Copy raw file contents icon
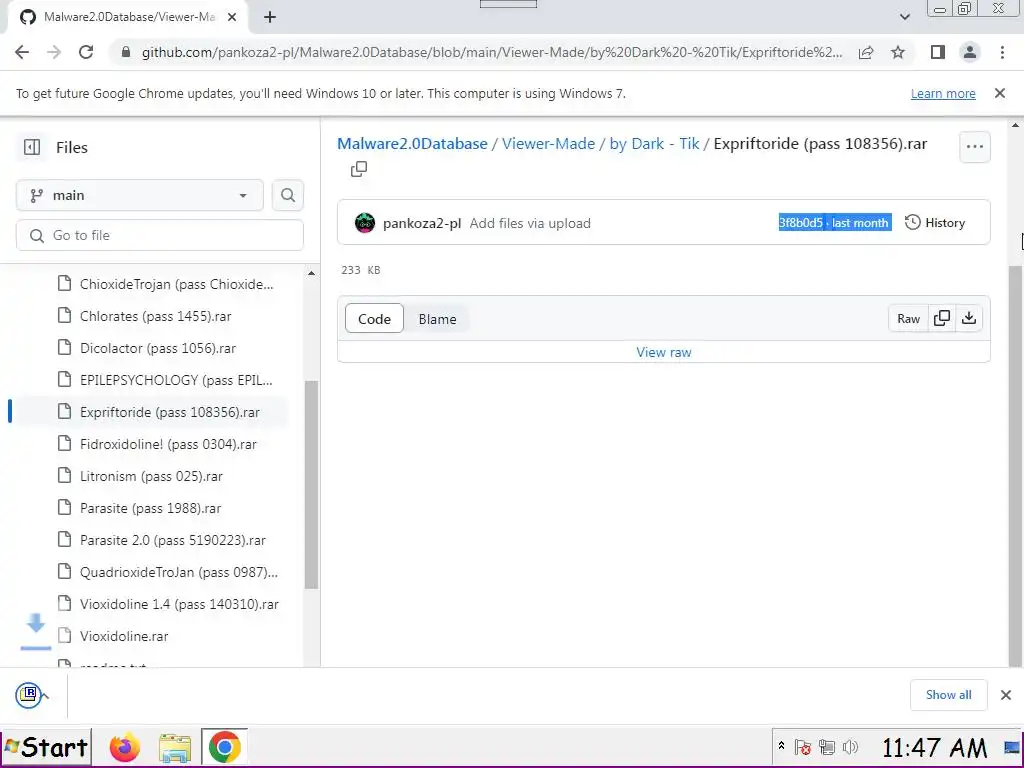 pyautogui.click(x=942, y=318)
